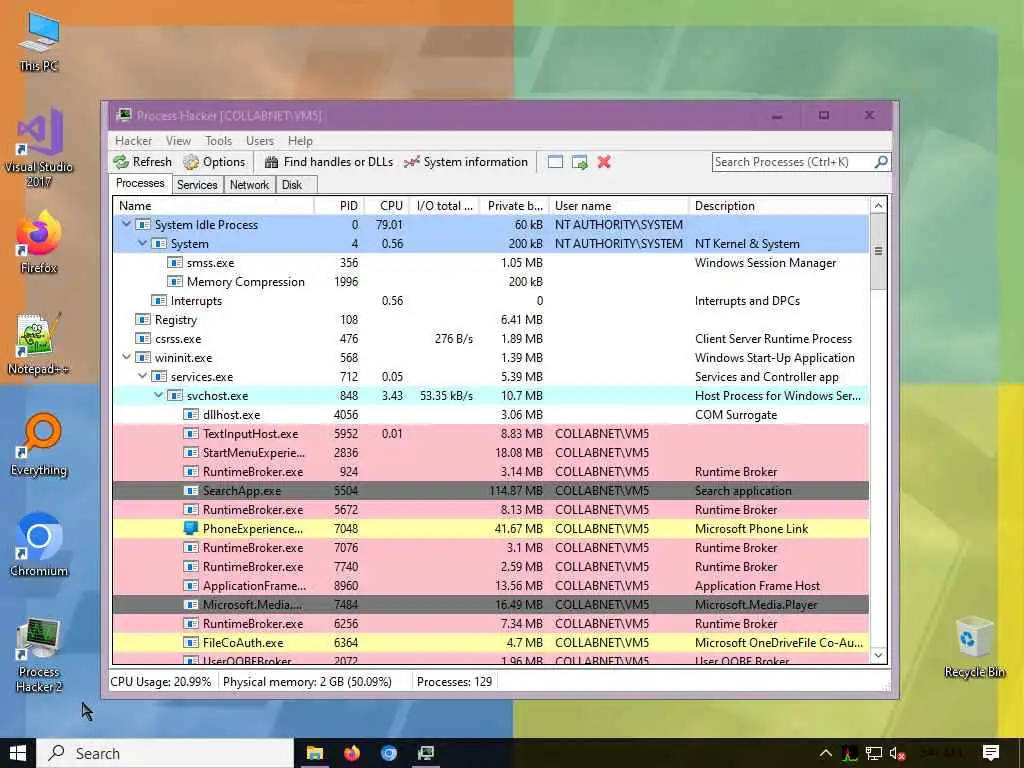Sort by the Private bytes column header
1024x768 pixels.
click(x=514, y=206)
